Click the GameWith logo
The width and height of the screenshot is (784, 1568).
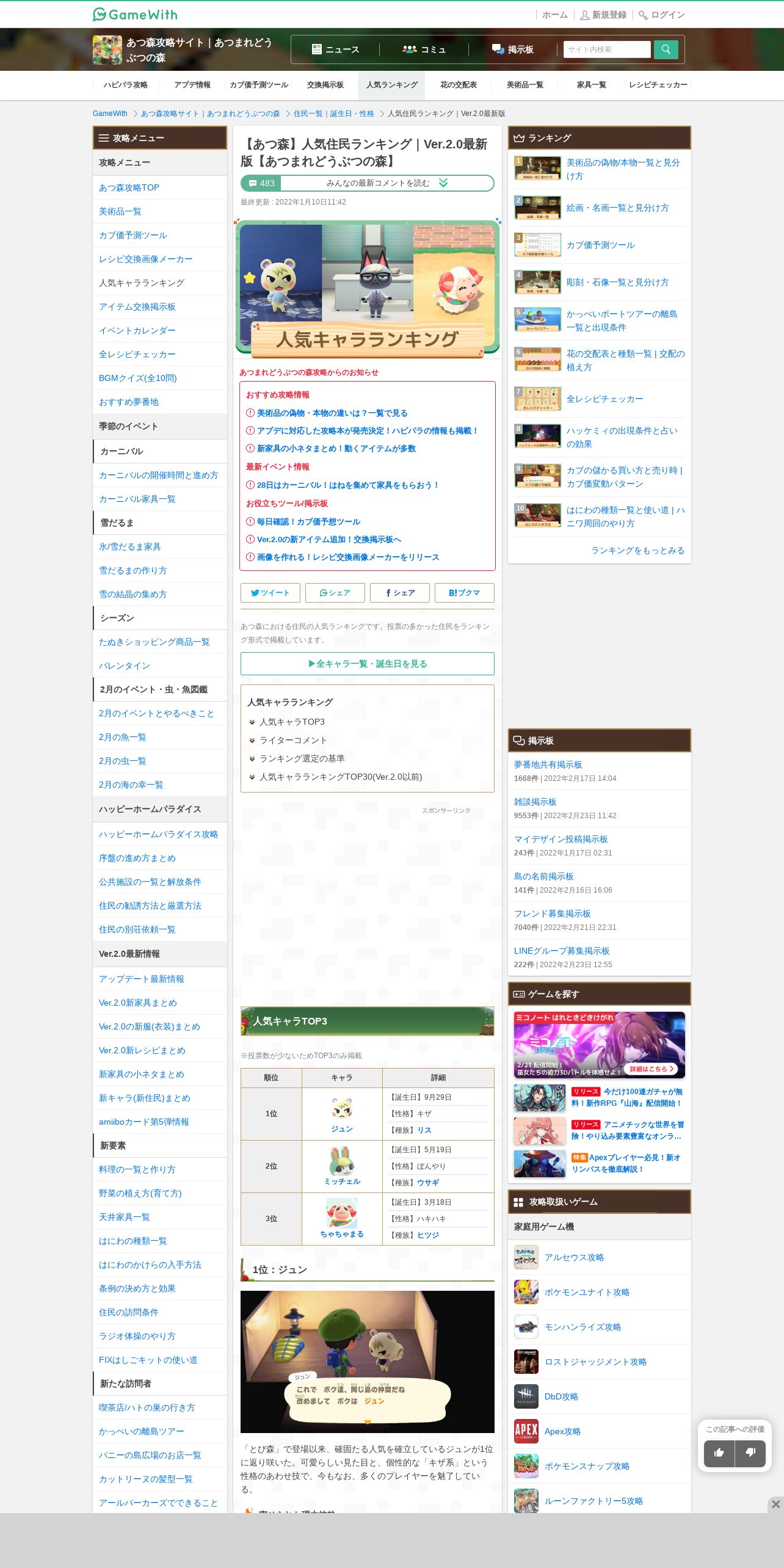point(135,14)
